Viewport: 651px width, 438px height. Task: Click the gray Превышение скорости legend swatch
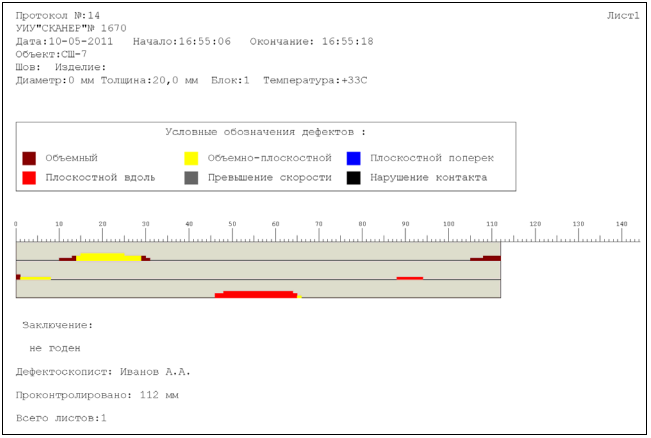[x=190, y=177]
